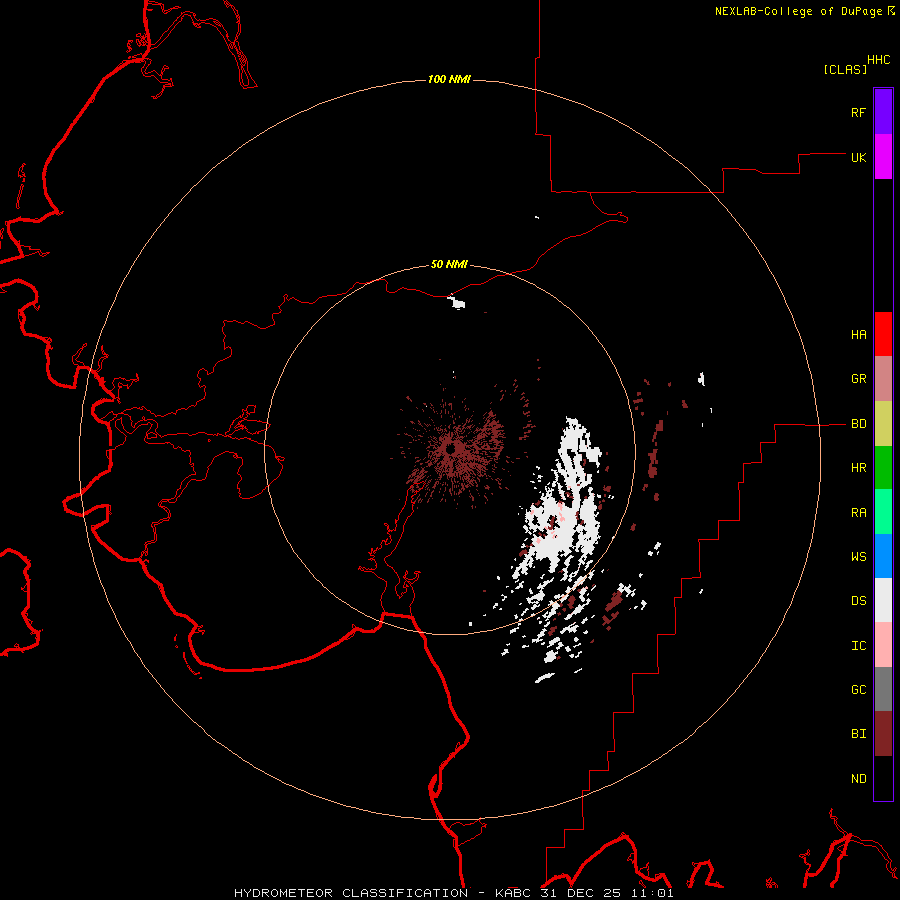900x900 pixels.
Task: Click the RF purple legend swatch
Action: (883, 112)
